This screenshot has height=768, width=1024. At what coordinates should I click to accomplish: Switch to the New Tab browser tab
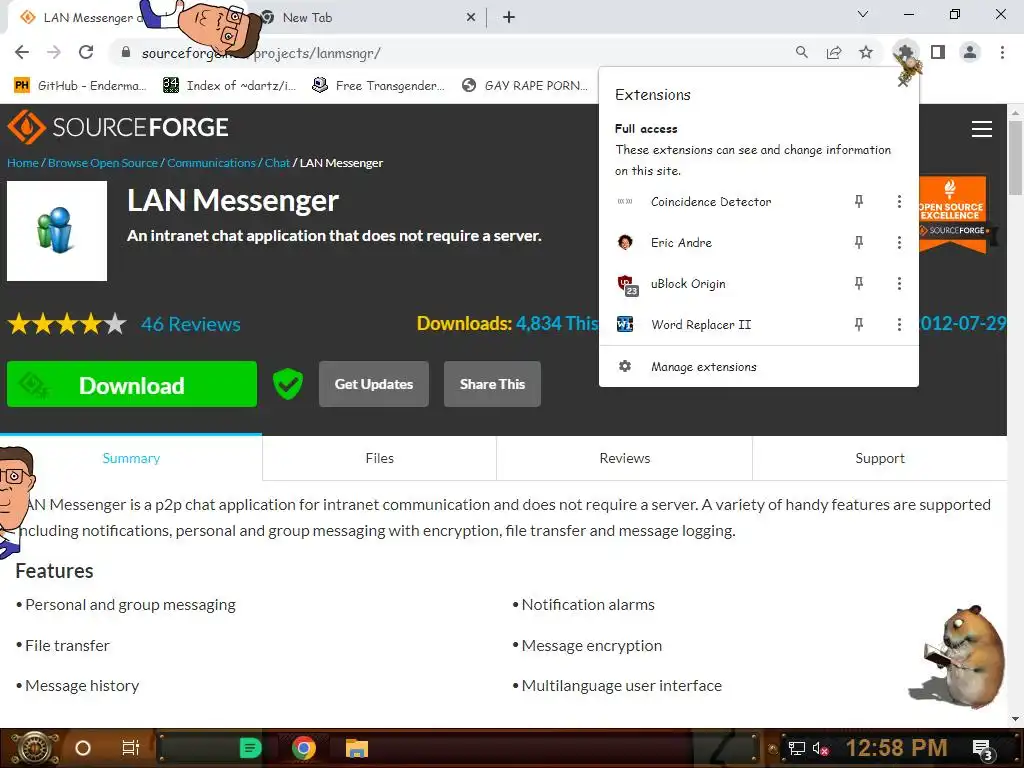click(366, 18)
